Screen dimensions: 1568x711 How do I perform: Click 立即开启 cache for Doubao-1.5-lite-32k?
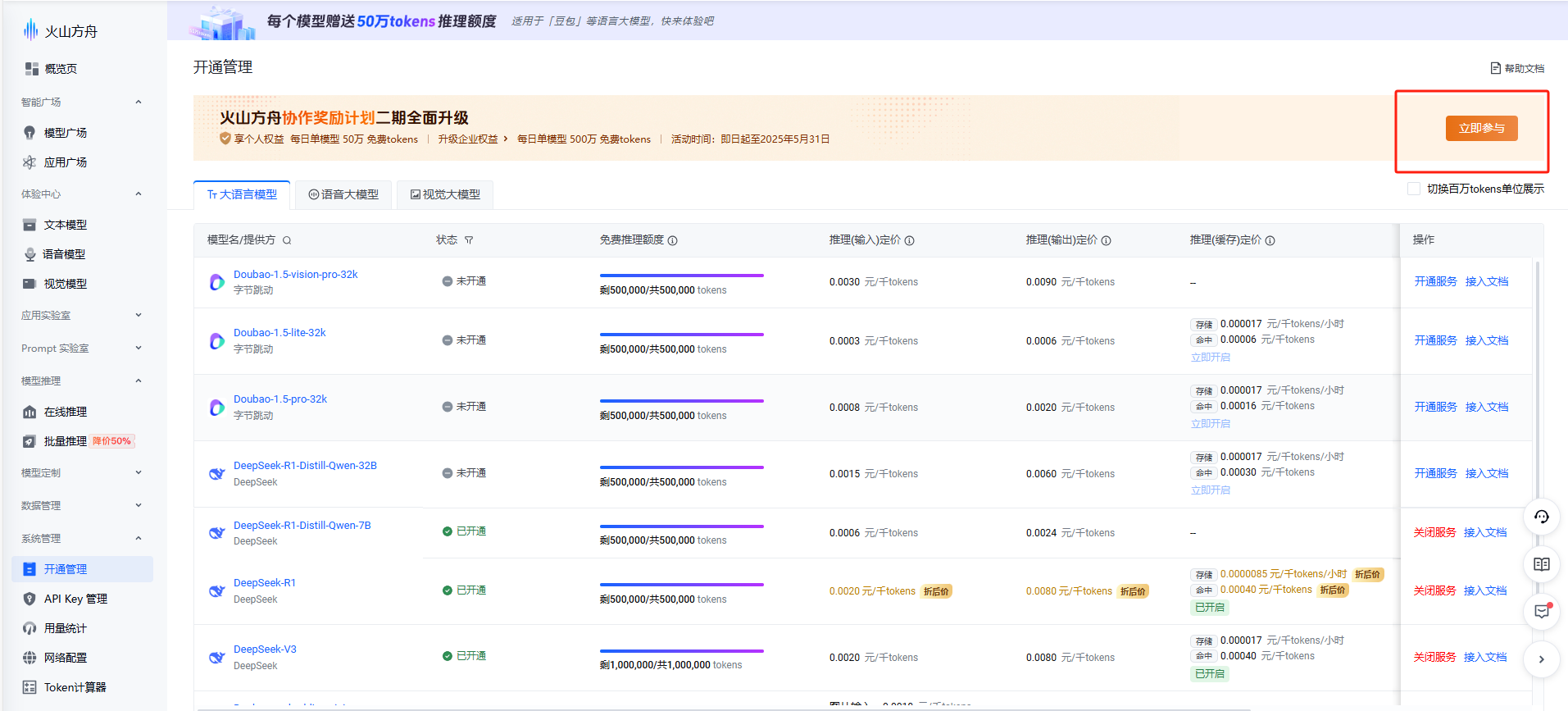click(x=1211, y=358)
